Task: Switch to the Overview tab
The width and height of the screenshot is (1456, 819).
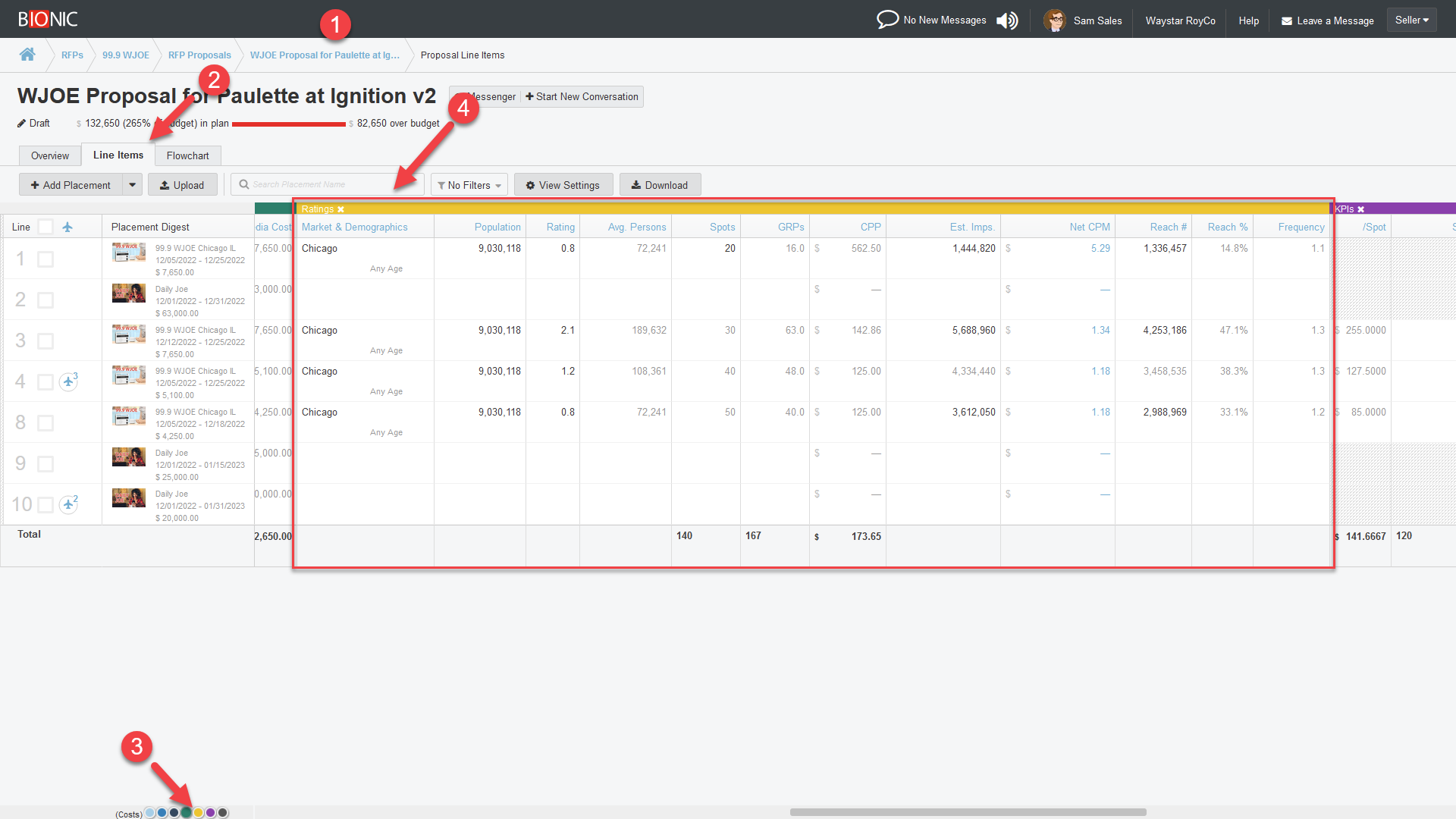Action: click(50, 155)
